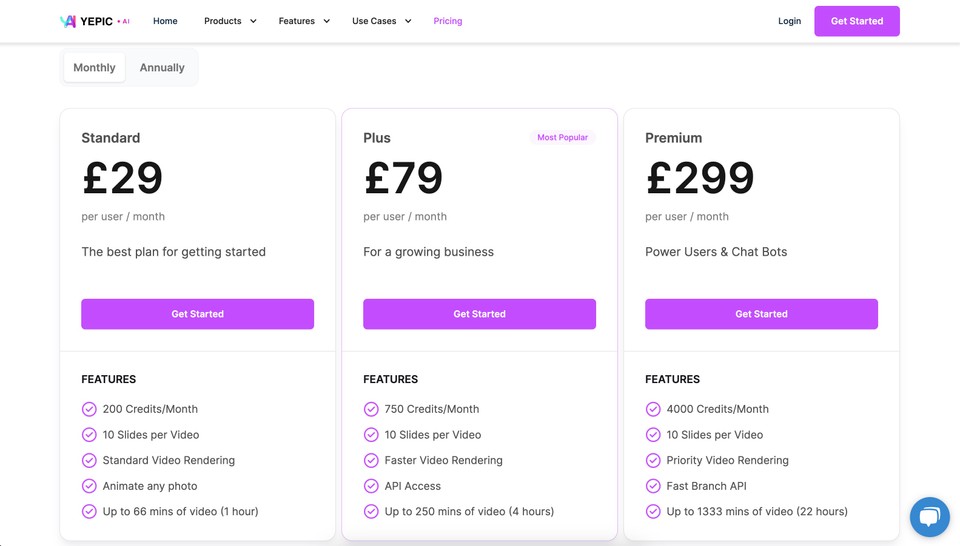Click checkmark icon beside Fast Branch API
The width and height of the screenshot is (960, 546).
(653, 486)
